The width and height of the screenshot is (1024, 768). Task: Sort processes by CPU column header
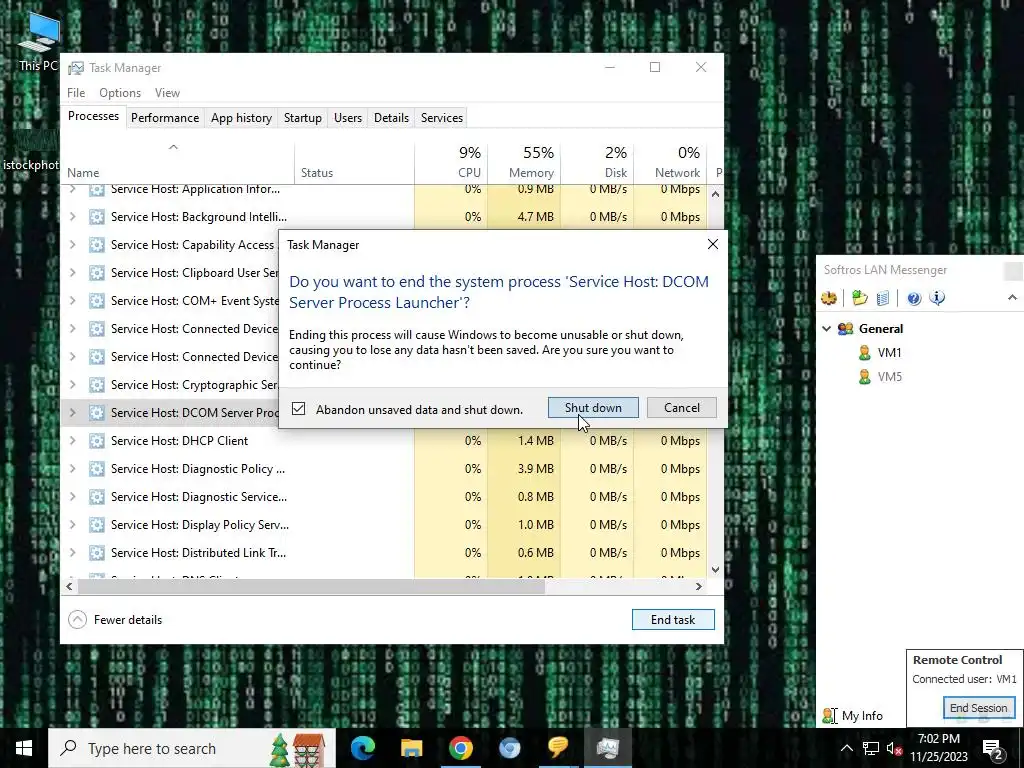[x=451, y=162]
